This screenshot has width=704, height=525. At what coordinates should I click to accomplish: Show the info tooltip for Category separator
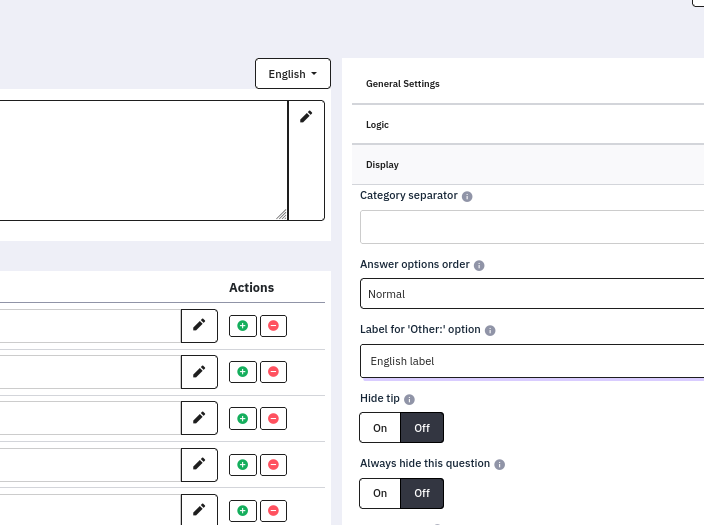coord(468,197)
